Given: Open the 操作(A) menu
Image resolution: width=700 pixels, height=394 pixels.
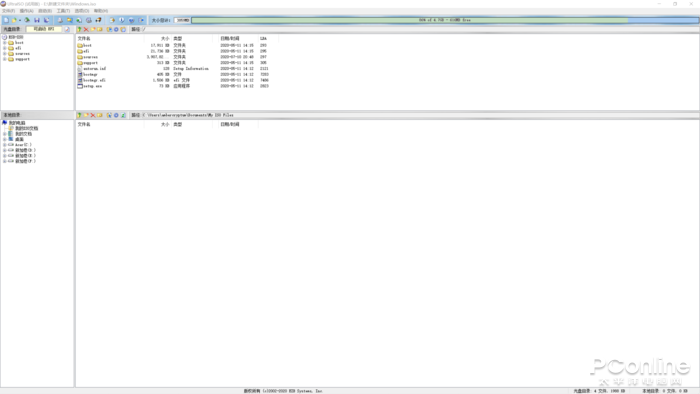Looking at the screenshot, I should pyautogui.click(x=27, y=11).
